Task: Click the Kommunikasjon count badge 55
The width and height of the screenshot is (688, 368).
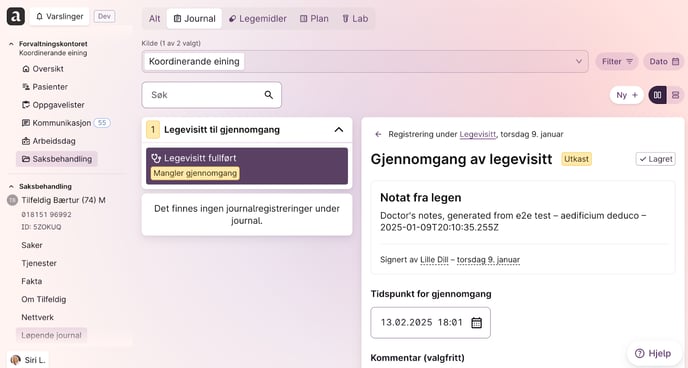Action: [x=102, y=123]
